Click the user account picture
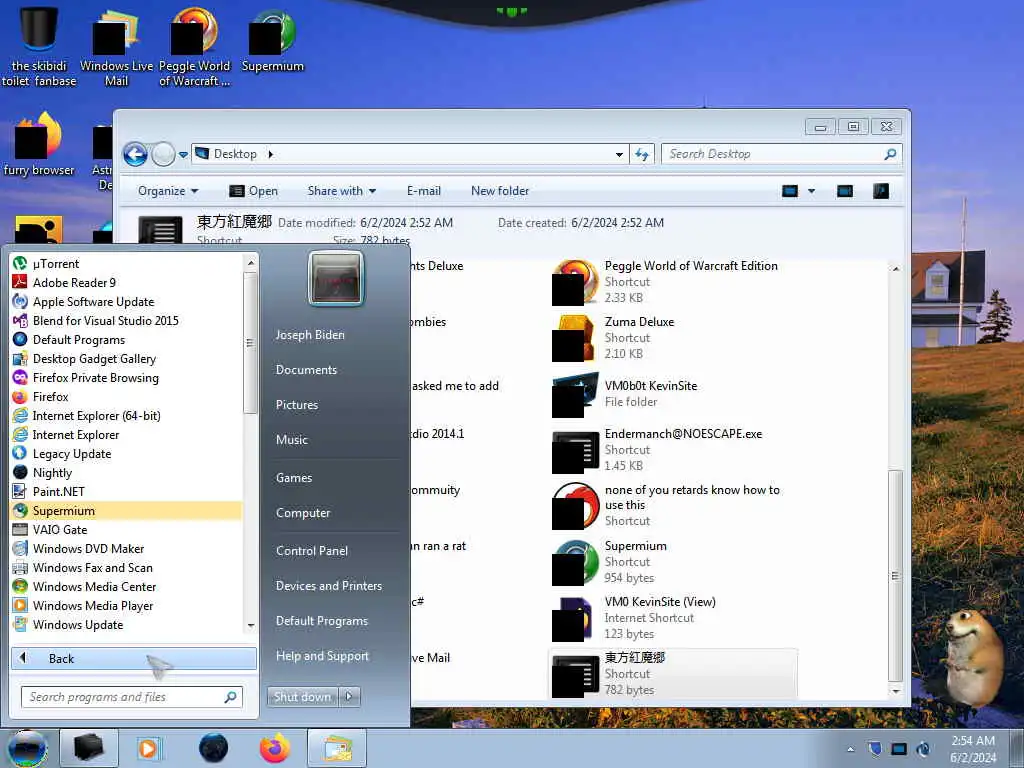The image size is (1024, 768). click(336, 279)
